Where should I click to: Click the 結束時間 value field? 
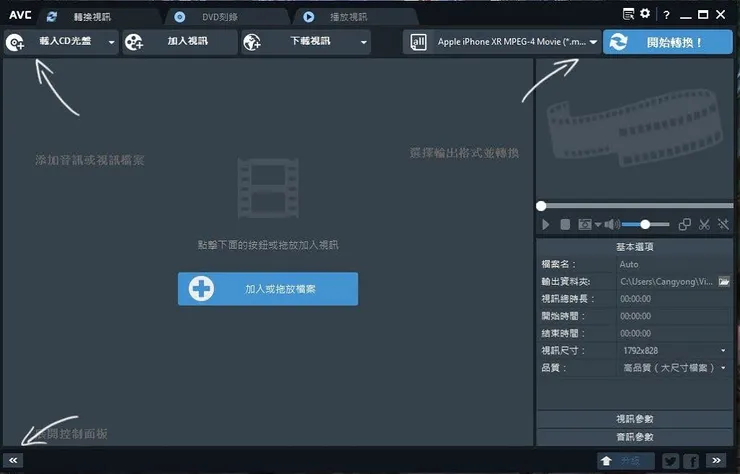tap(674, 333)
